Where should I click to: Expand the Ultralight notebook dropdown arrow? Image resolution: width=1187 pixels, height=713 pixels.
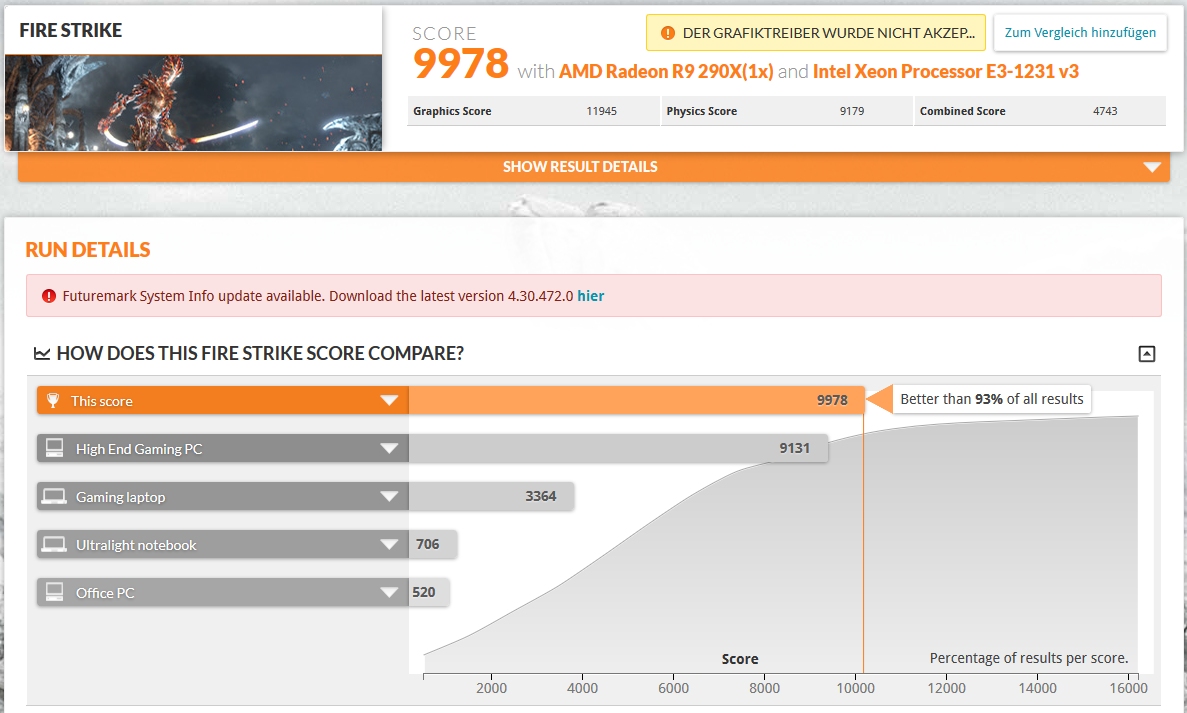click(389, 544)
